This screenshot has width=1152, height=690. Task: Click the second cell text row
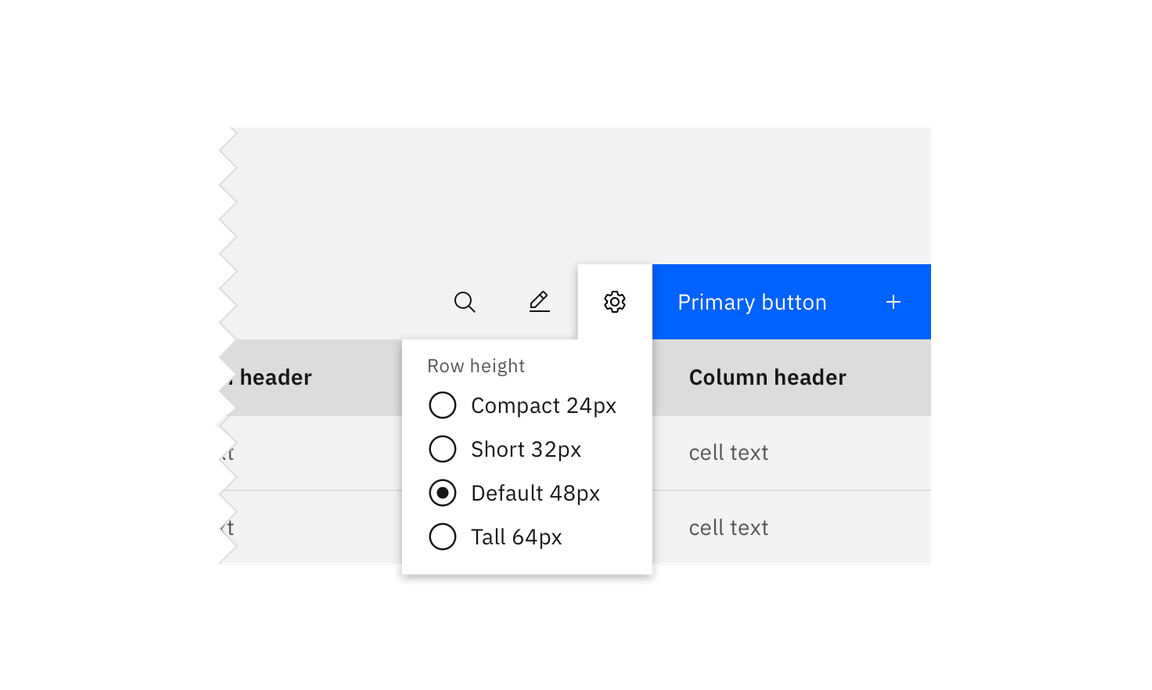[x=728, y=527]
